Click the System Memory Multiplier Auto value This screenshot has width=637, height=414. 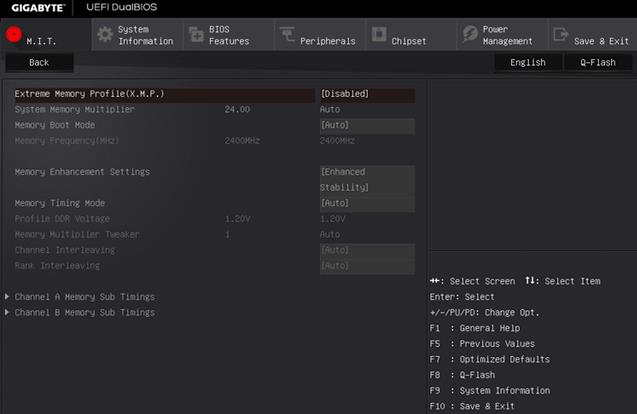click(330, 109)
